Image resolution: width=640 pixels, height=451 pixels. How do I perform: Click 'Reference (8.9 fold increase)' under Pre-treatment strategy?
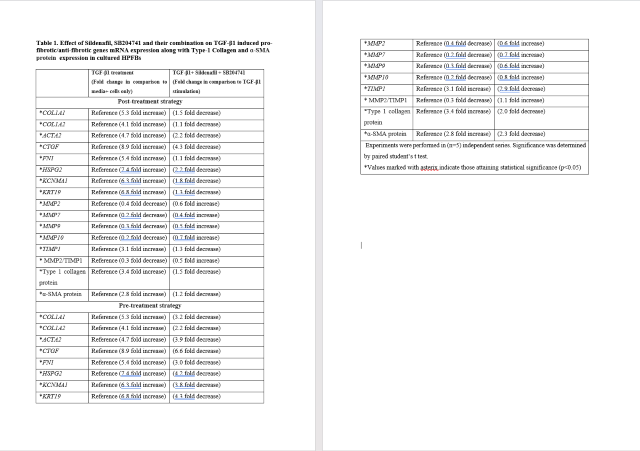click(x=129, y=351)
